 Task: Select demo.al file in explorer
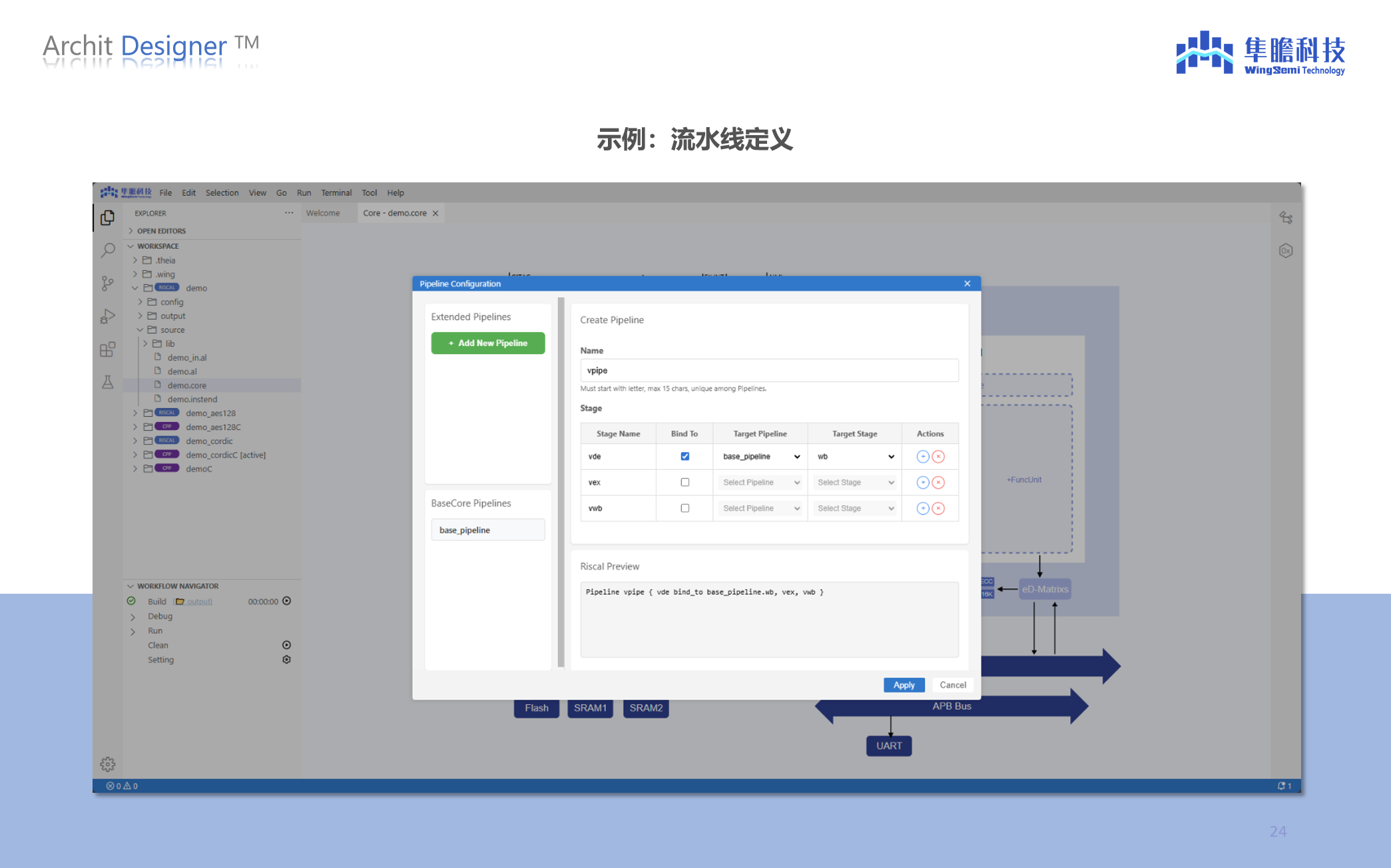182,371
